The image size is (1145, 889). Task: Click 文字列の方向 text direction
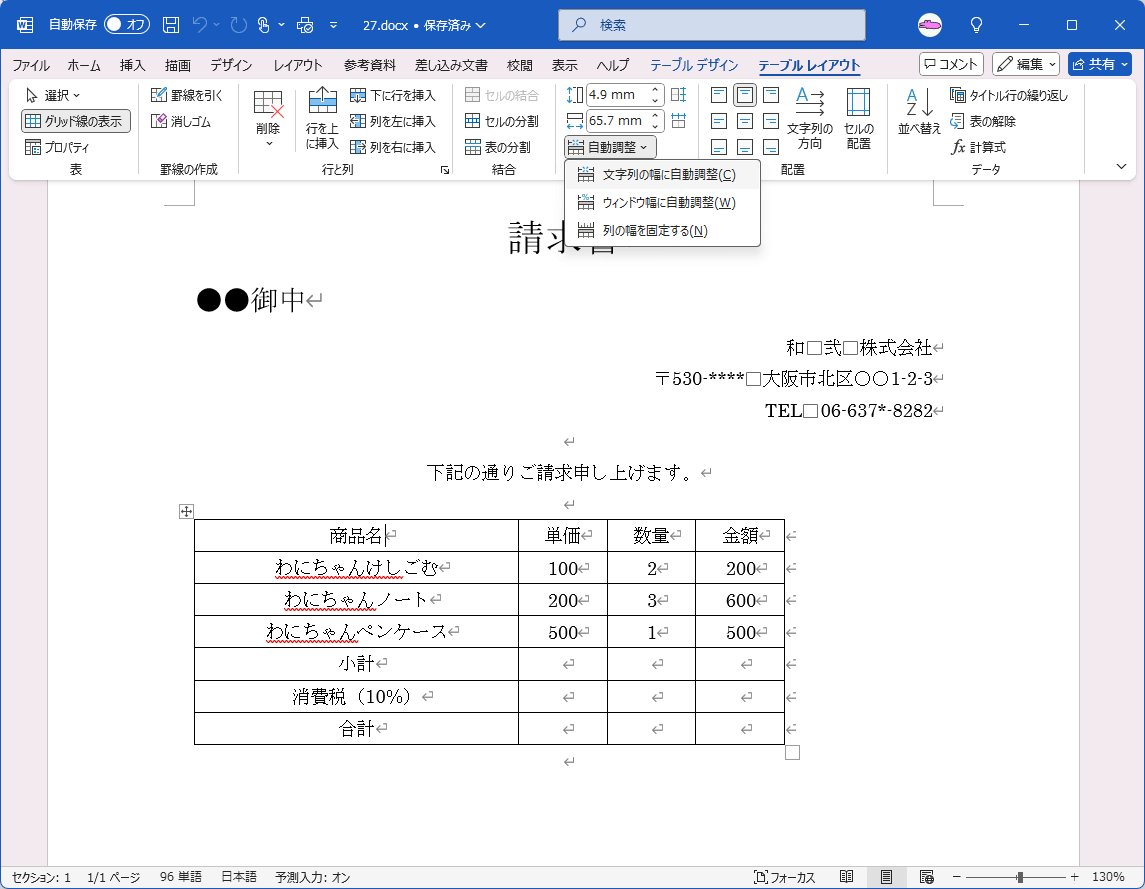810,118
